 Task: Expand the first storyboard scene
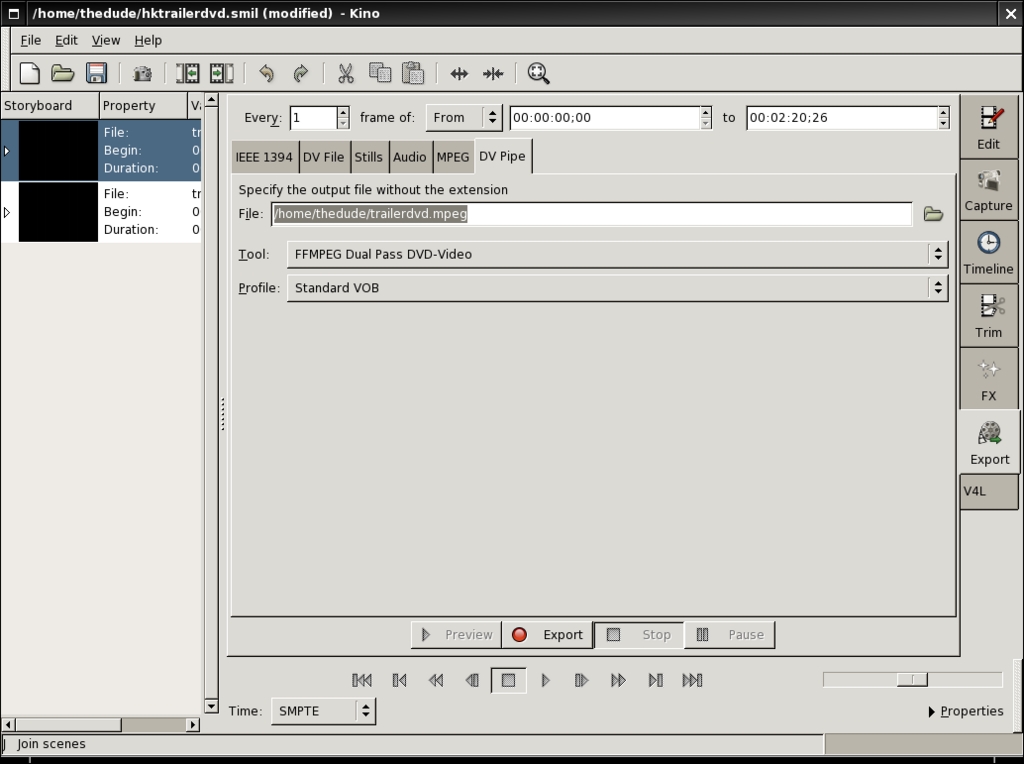[x=7, y=151]
